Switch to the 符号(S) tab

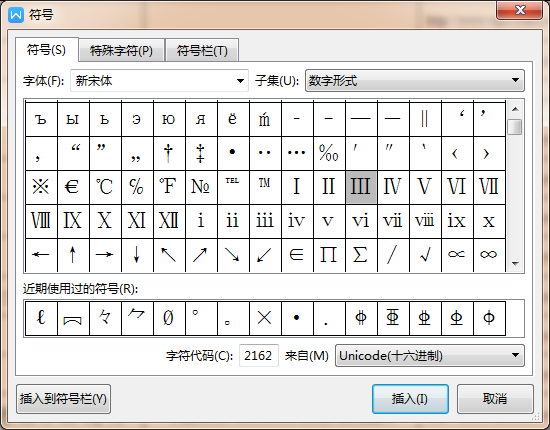coord(47,50)
